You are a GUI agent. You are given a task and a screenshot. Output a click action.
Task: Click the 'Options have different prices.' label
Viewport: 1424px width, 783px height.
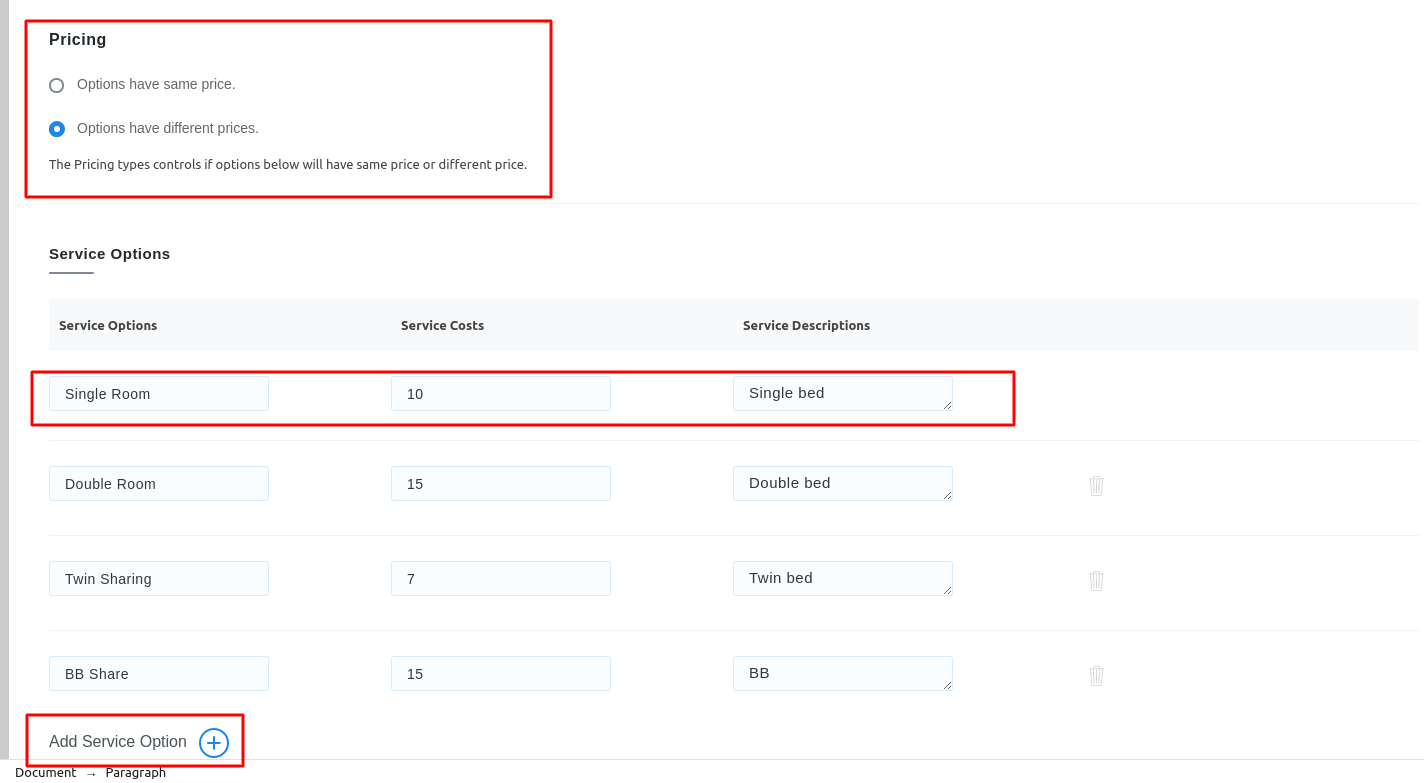click(x=168, y=128)
